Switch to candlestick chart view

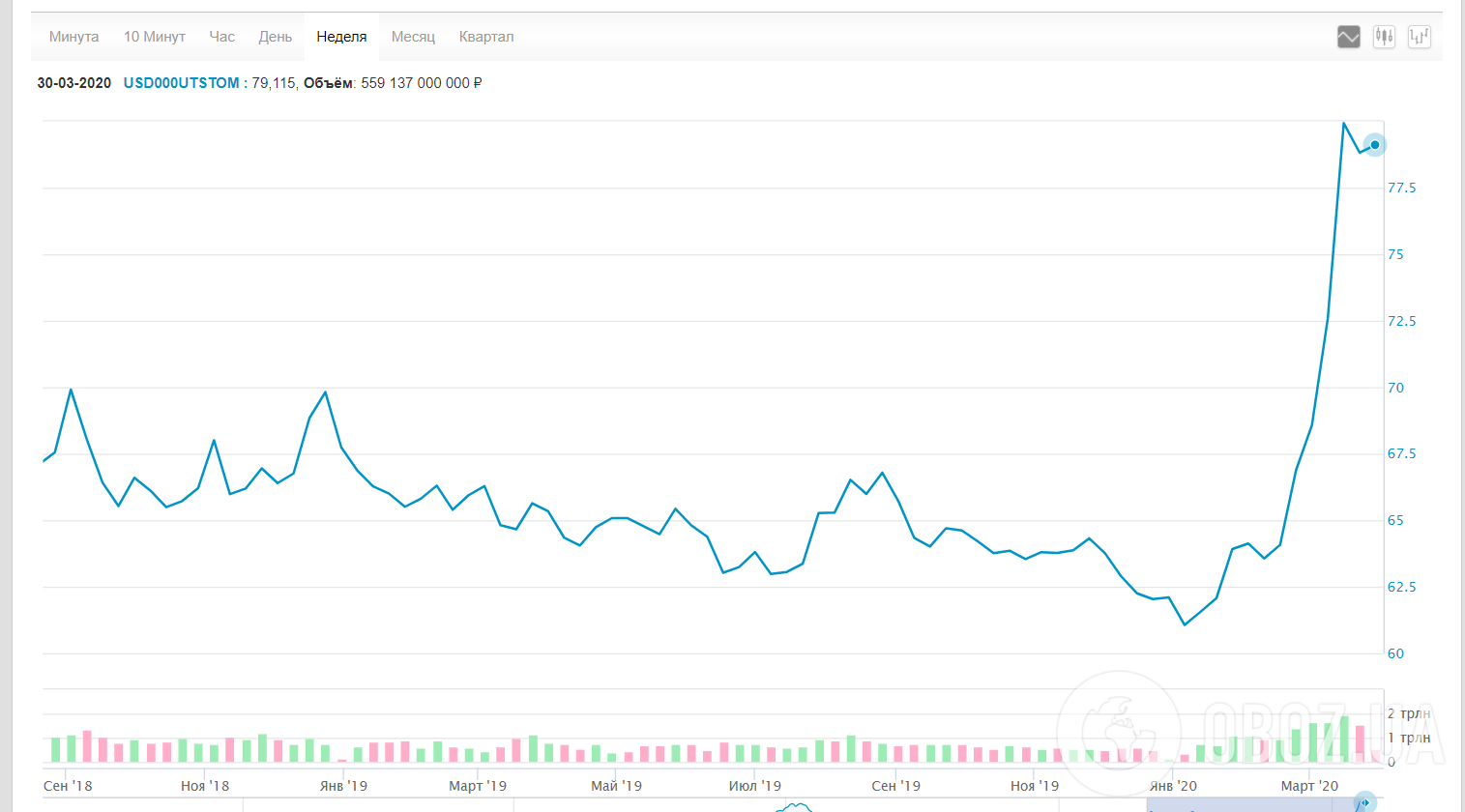1385,37
